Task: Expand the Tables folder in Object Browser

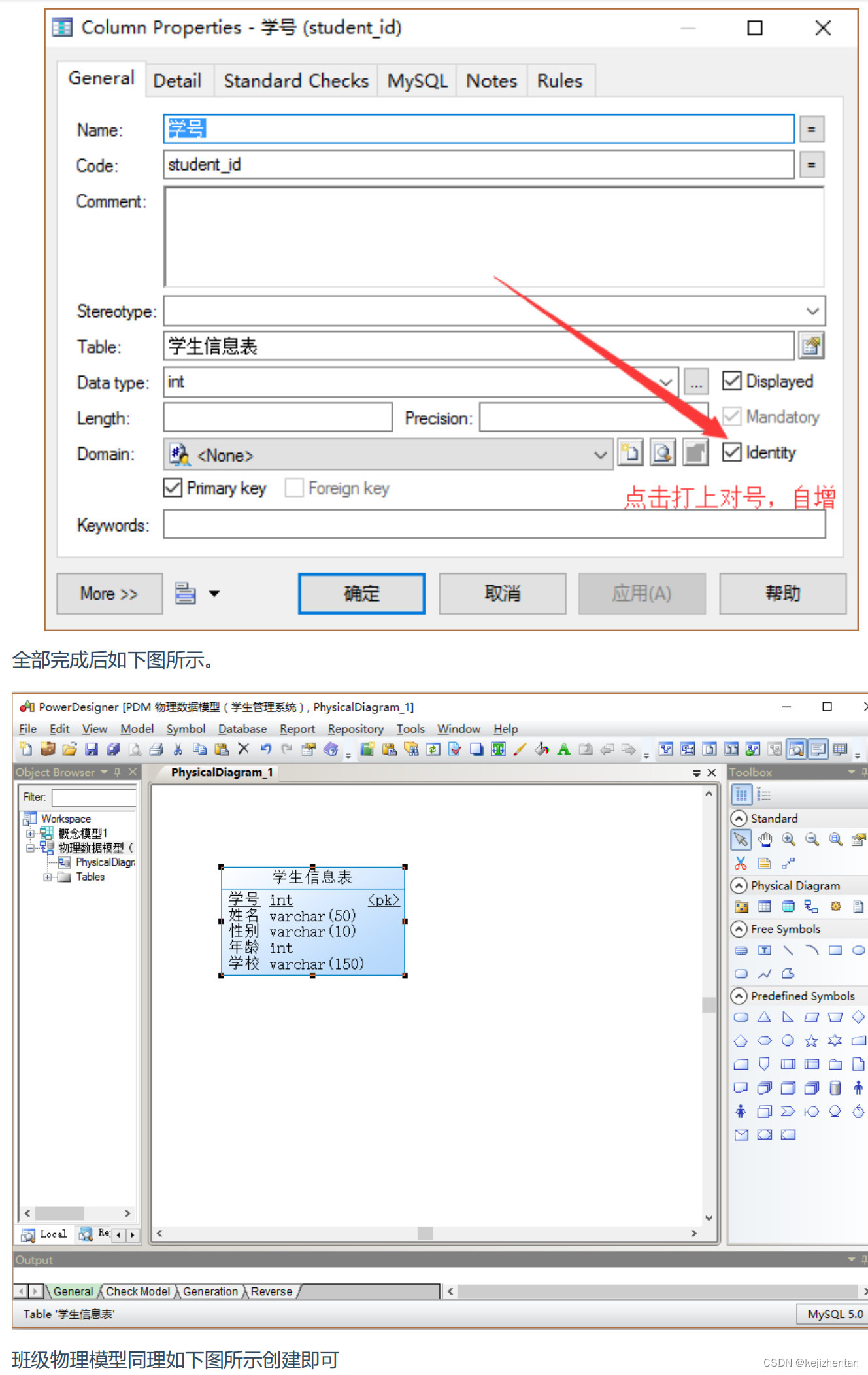Action: point(48,877)
